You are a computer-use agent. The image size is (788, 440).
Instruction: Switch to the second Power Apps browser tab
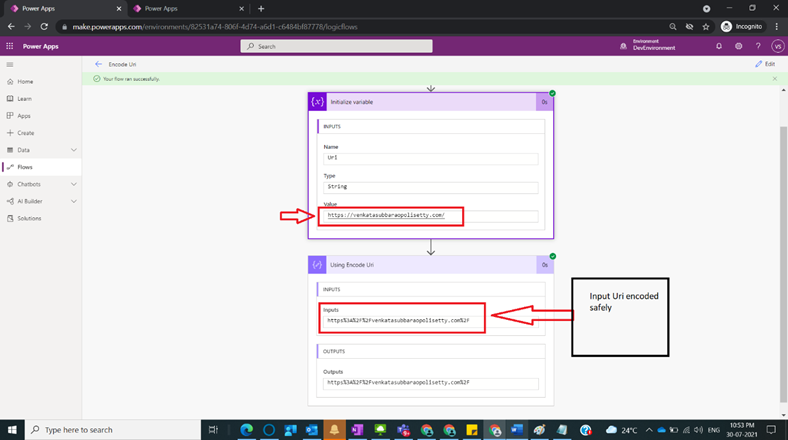tap(187, 9)
